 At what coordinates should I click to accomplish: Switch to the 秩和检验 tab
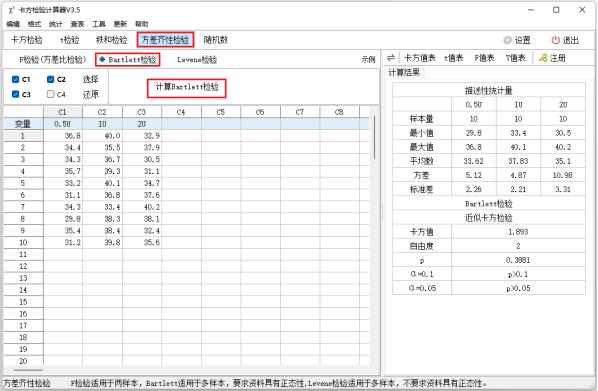pyautogui.click(x=112, y=40)
